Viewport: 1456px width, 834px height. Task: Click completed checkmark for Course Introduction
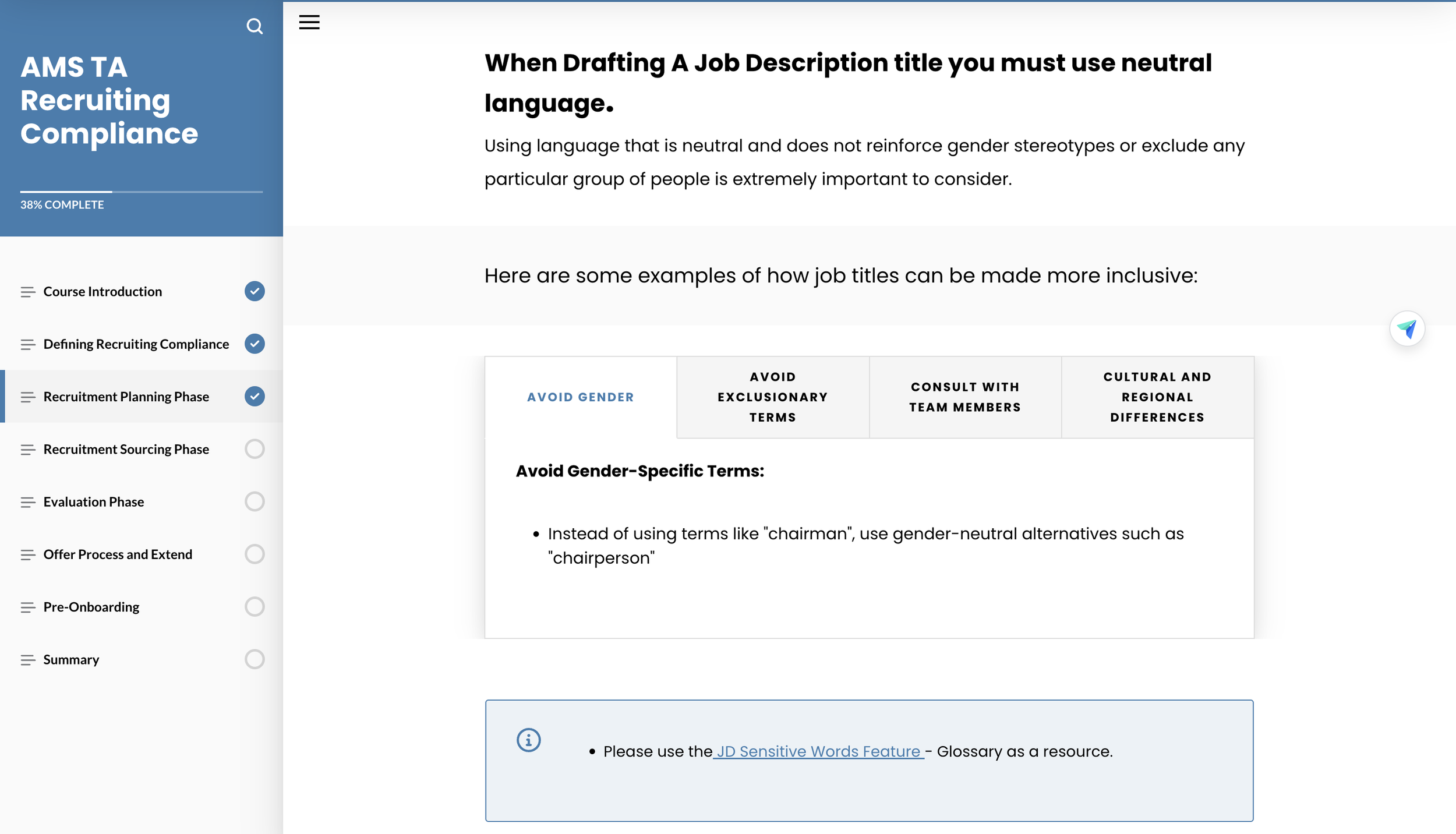255,291
